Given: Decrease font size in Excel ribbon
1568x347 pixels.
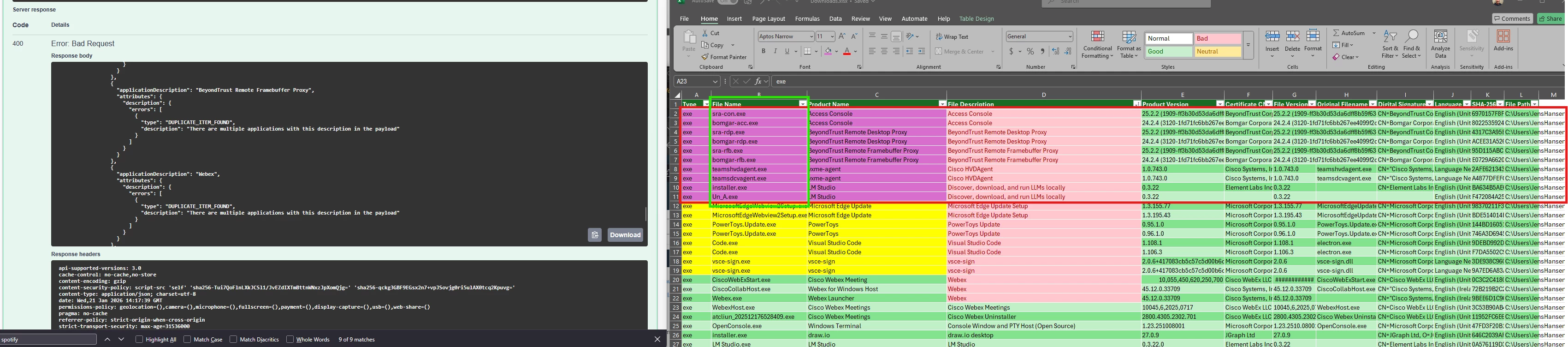Looking at the screenshot, I should pyautogui.click(x=854, y=36).
